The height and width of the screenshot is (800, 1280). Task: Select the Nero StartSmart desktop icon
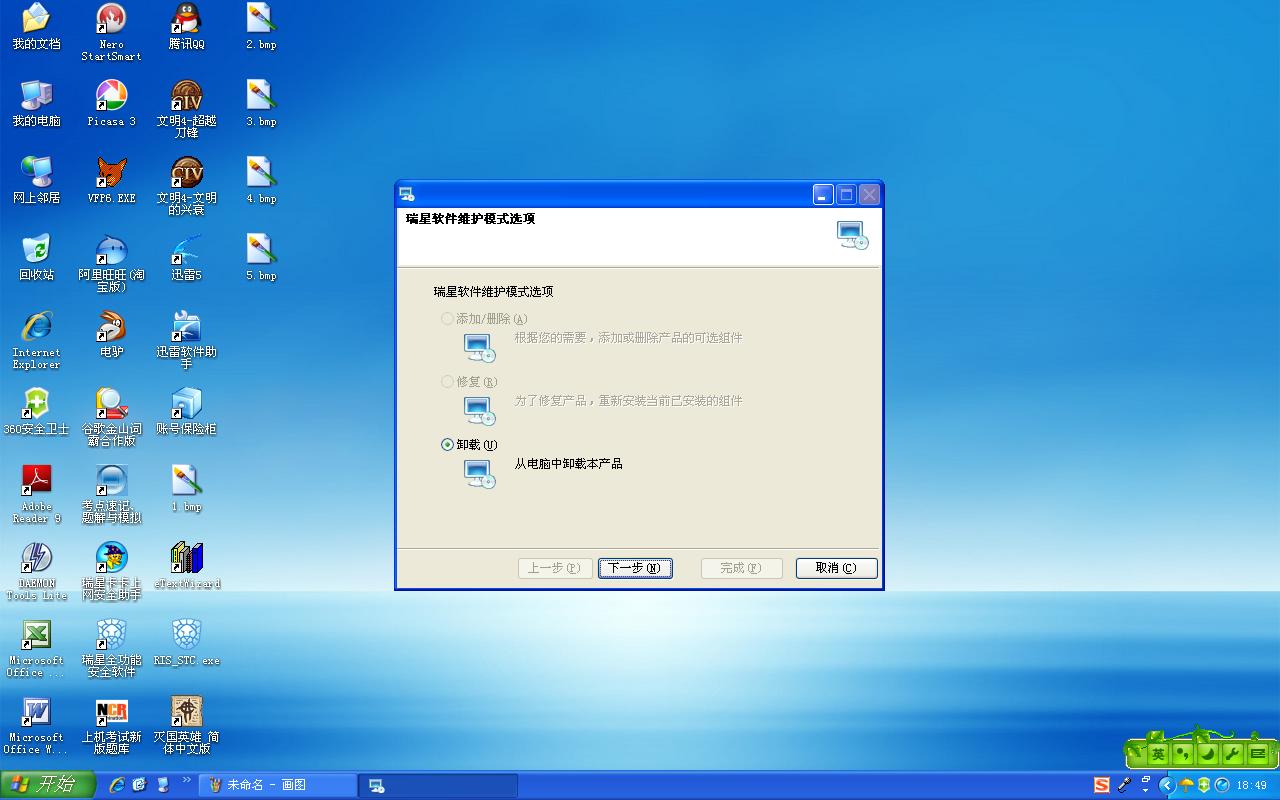tap(111, 32)
